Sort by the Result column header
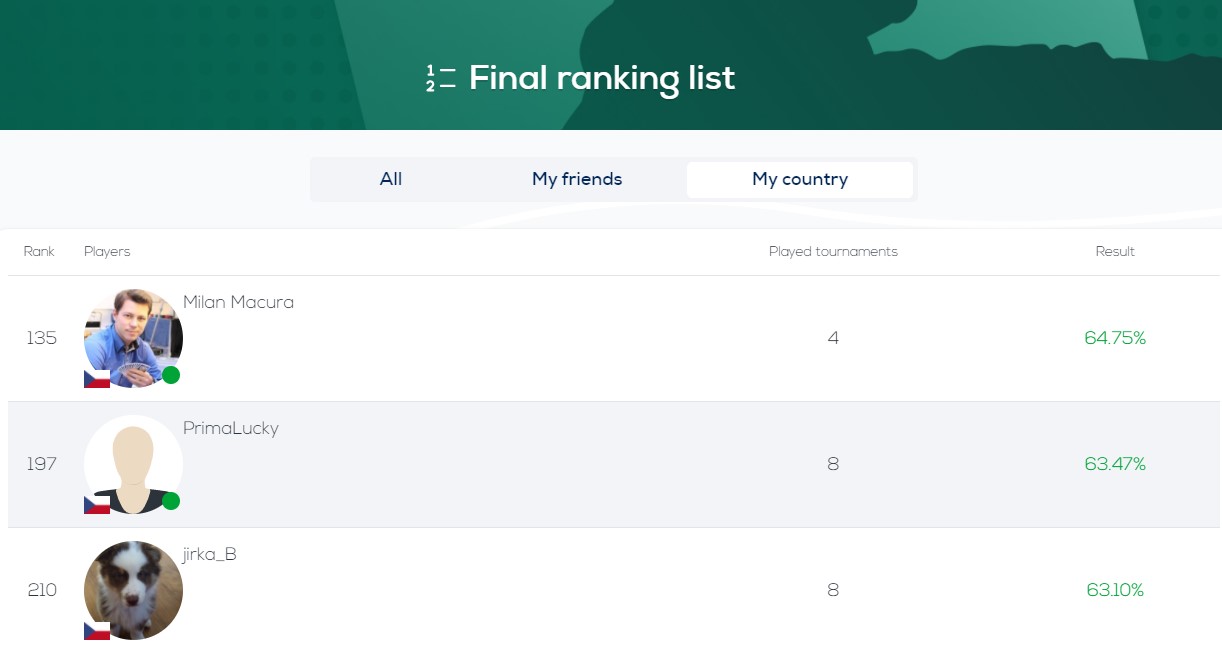 (x=1115, y=251)
